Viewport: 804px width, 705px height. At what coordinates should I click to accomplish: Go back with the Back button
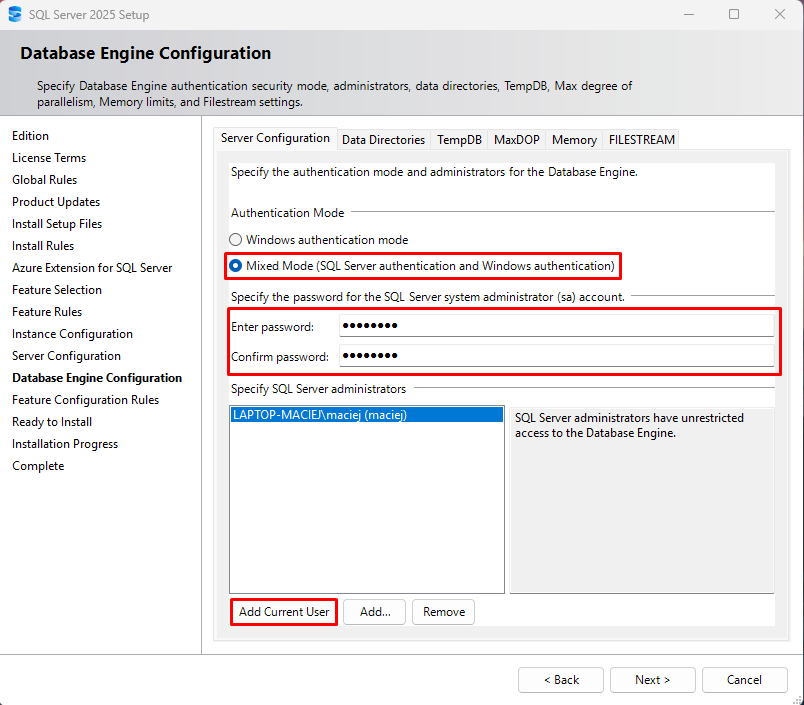pos(561,680)
